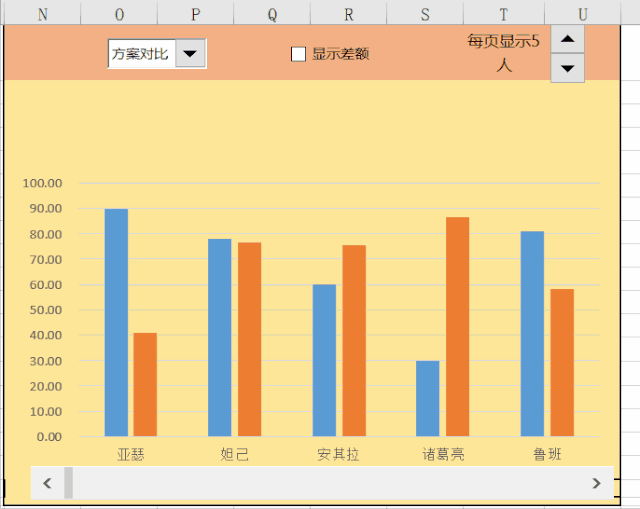Click the orange bar for 妲己
640x509 pixels.
249,339
